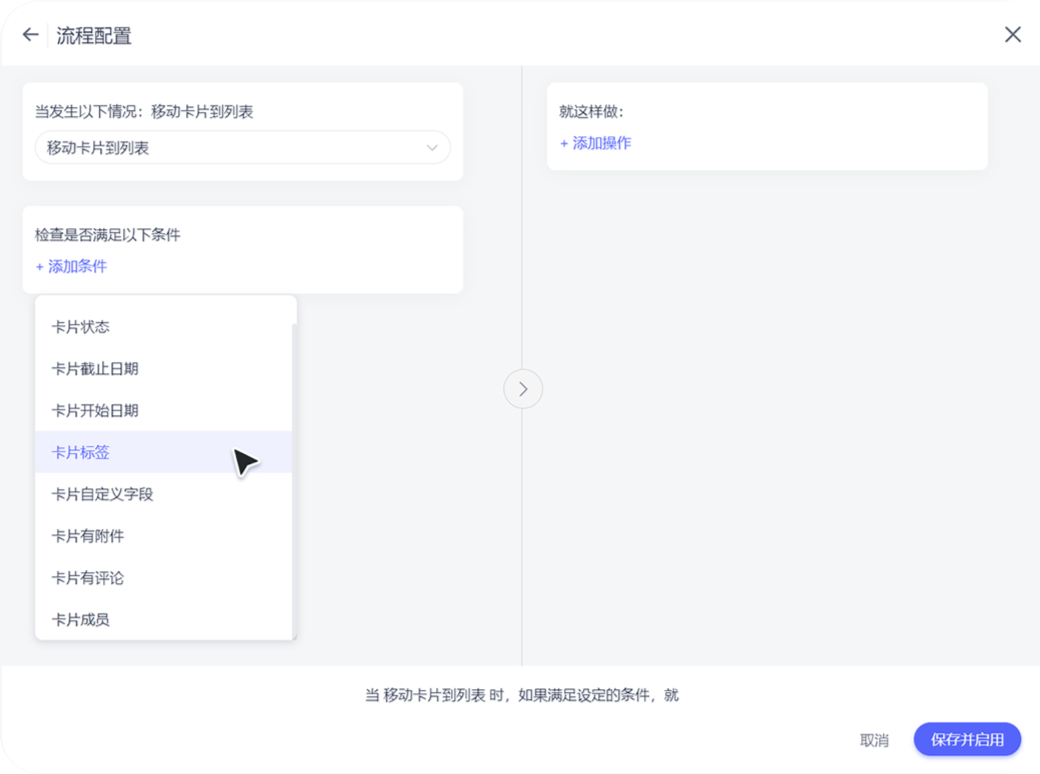Screen dimensions: 1040x774
Task: Open the 移动卡片到列表 trigger select box
Action: pos(242,148)
